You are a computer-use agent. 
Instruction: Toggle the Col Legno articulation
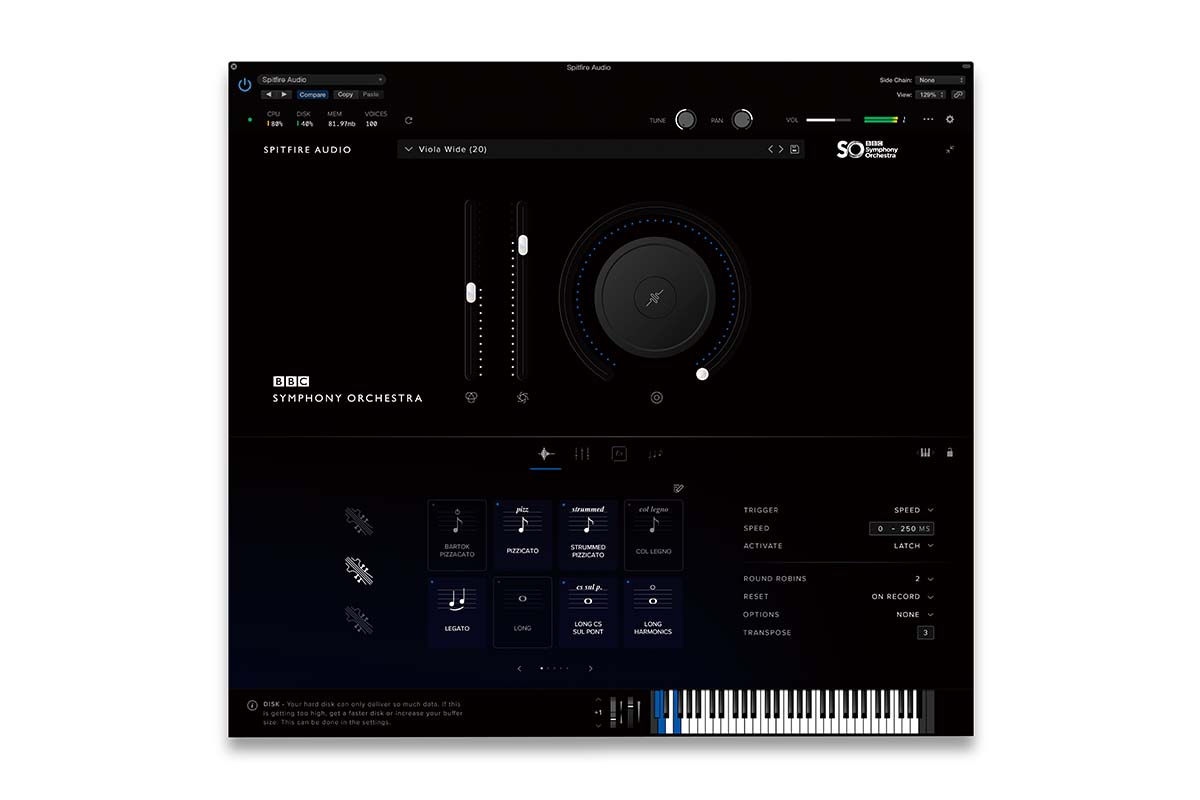[x=653, y=535]
